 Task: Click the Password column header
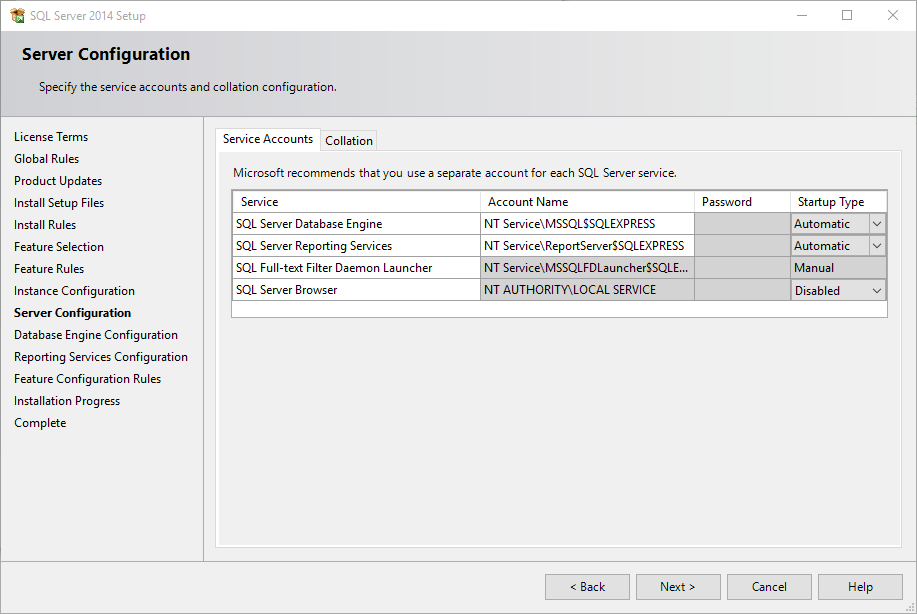[742, 202]
